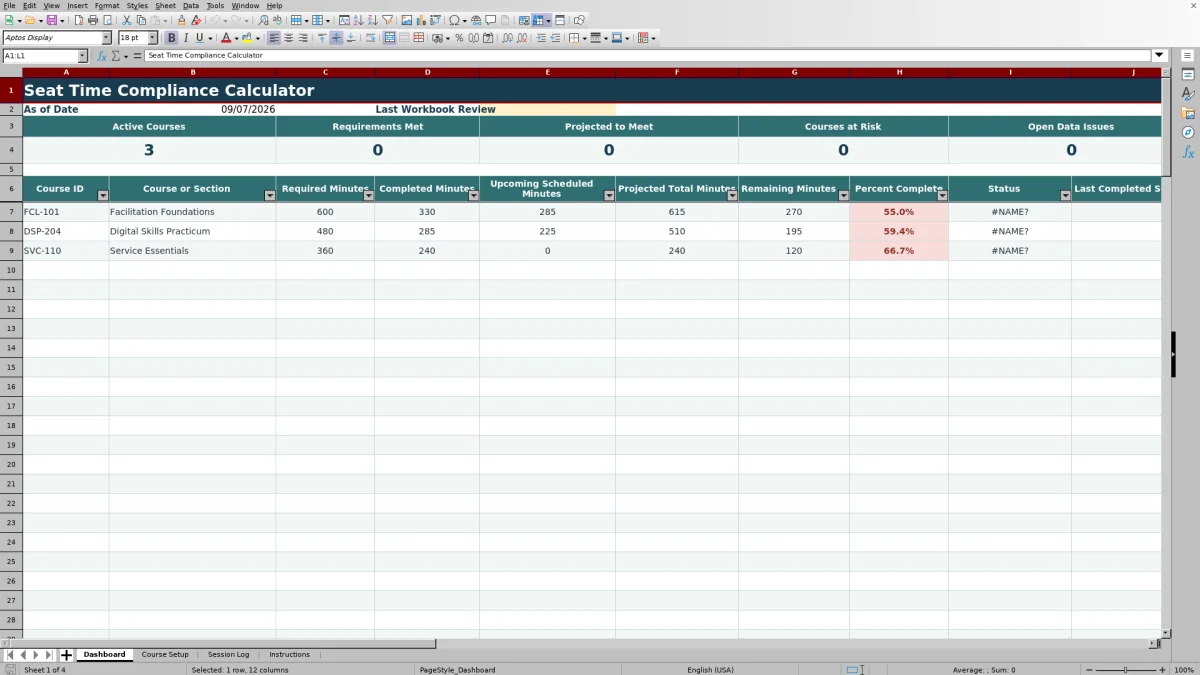Click the Print icon in toolbar
This screenshot has height=675, width=1200.
(92, 20)
